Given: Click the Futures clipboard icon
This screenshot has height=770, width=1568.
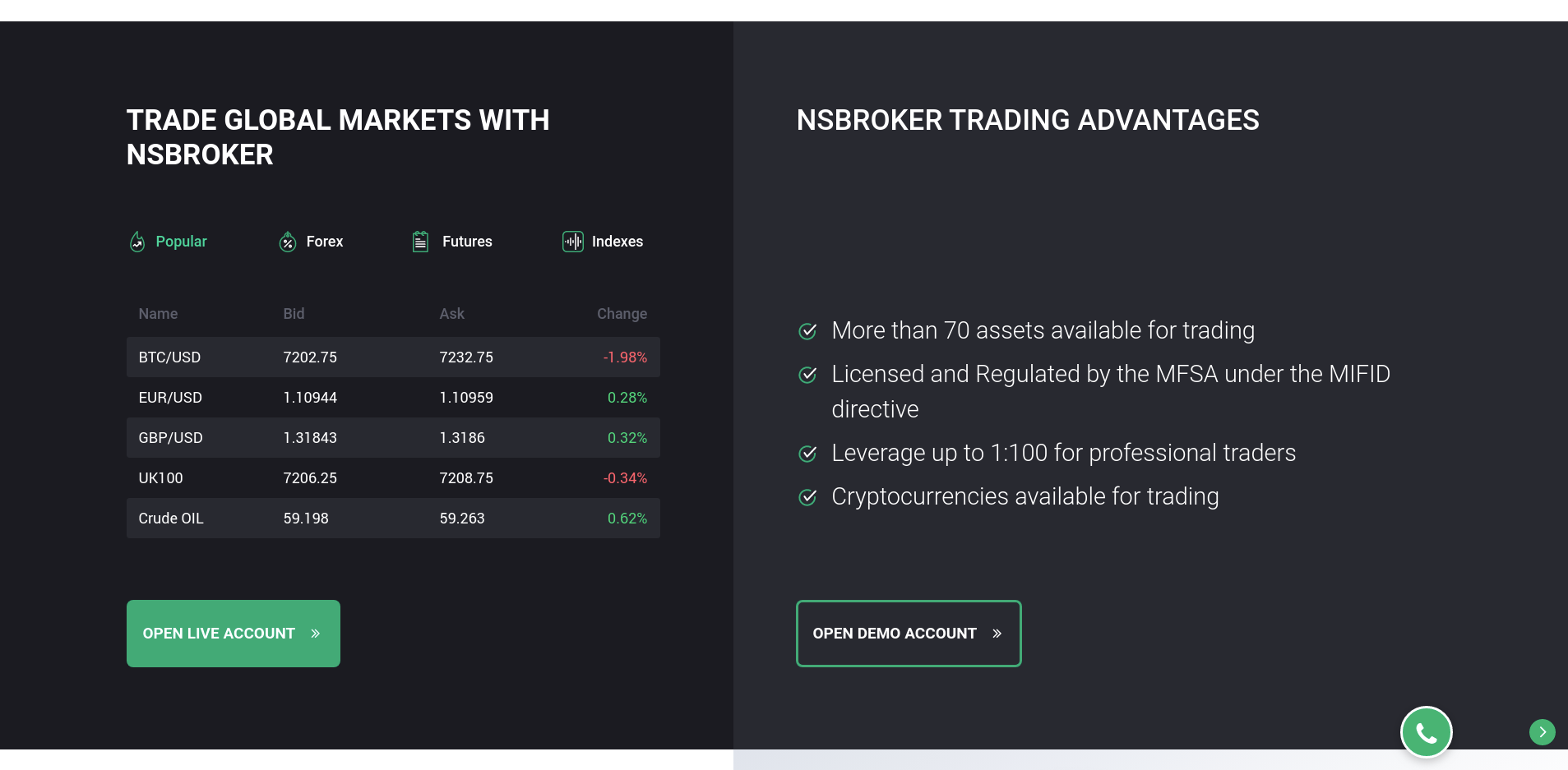Looking at the screenshot, I should tap(420, 242).
